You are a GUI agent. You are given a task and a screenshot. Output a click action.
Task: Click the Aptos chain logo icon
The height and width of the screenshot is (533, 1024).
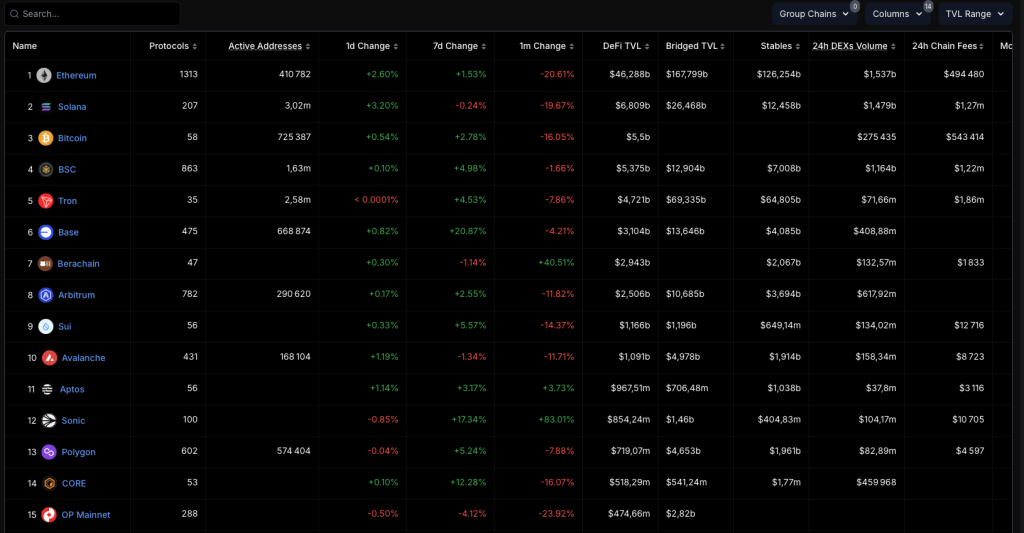48,389
